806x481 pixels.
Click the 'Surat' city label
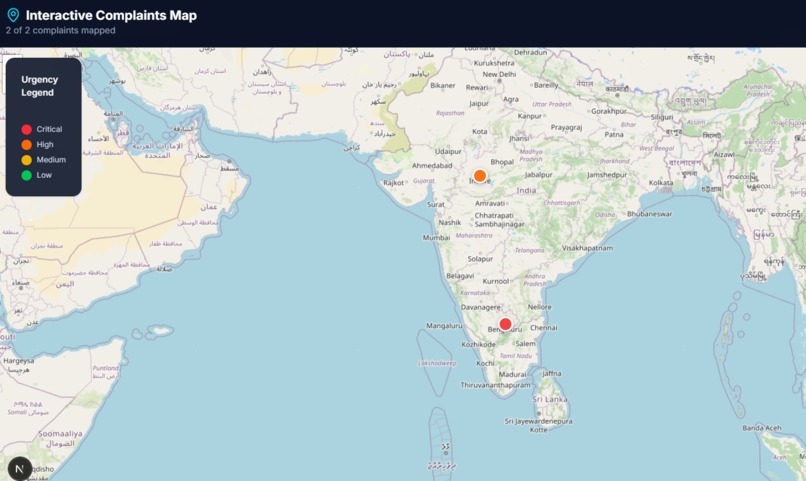point(435,204)
